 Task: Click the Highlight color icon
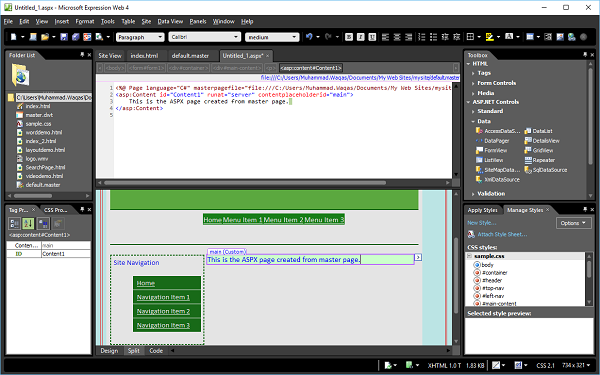tap(489, 37)
